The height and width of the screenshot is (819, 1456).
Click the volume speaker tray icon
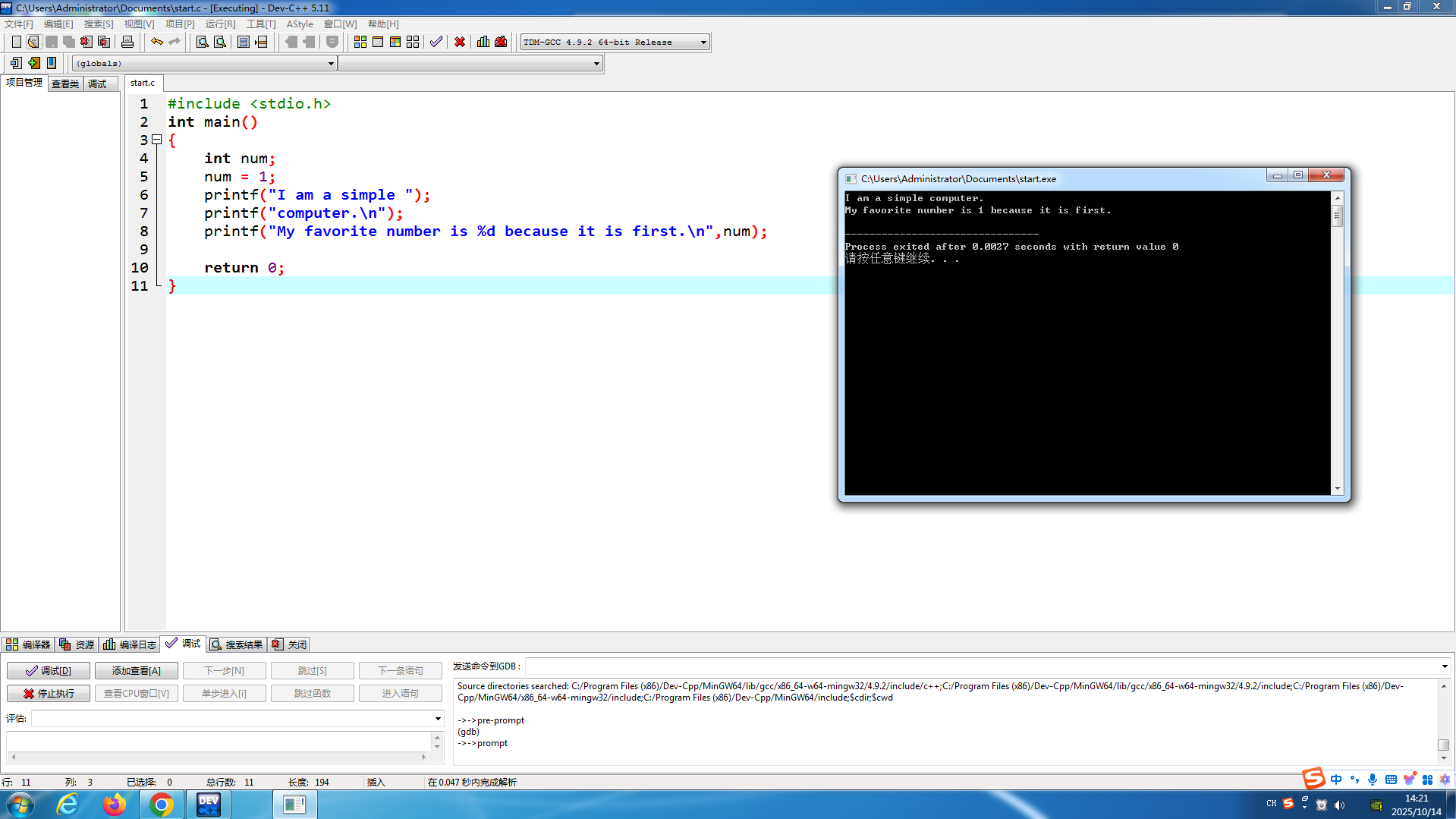[x=1339, y=805]
